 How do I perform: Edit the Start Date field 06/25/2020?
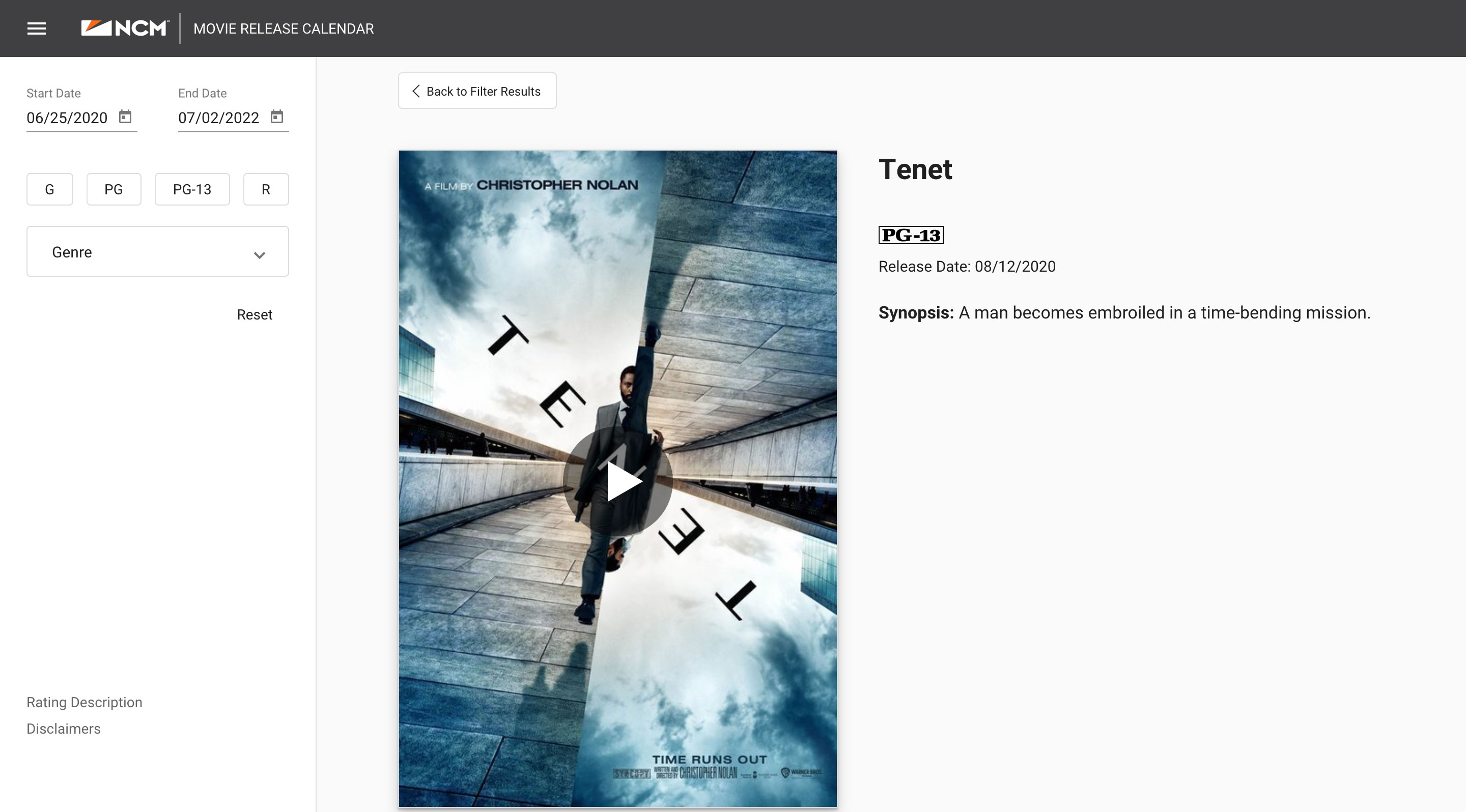tap(67, 118)
